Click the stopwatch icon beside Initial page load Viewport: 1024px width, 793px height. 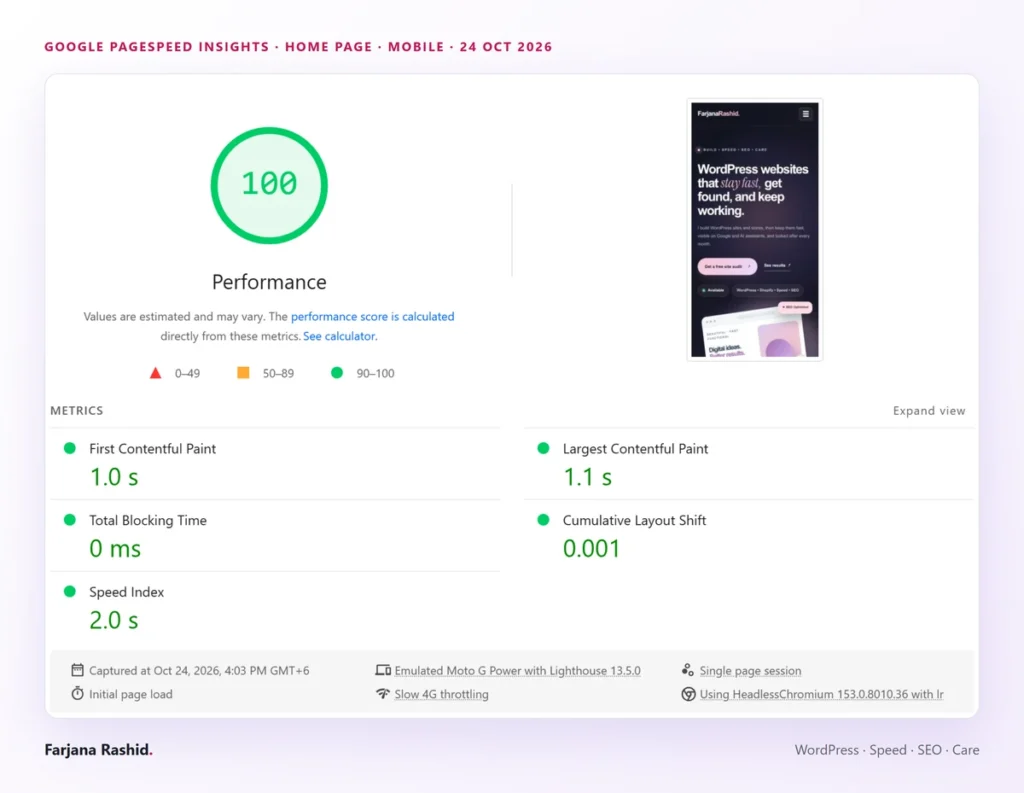(x=77, y=694)
